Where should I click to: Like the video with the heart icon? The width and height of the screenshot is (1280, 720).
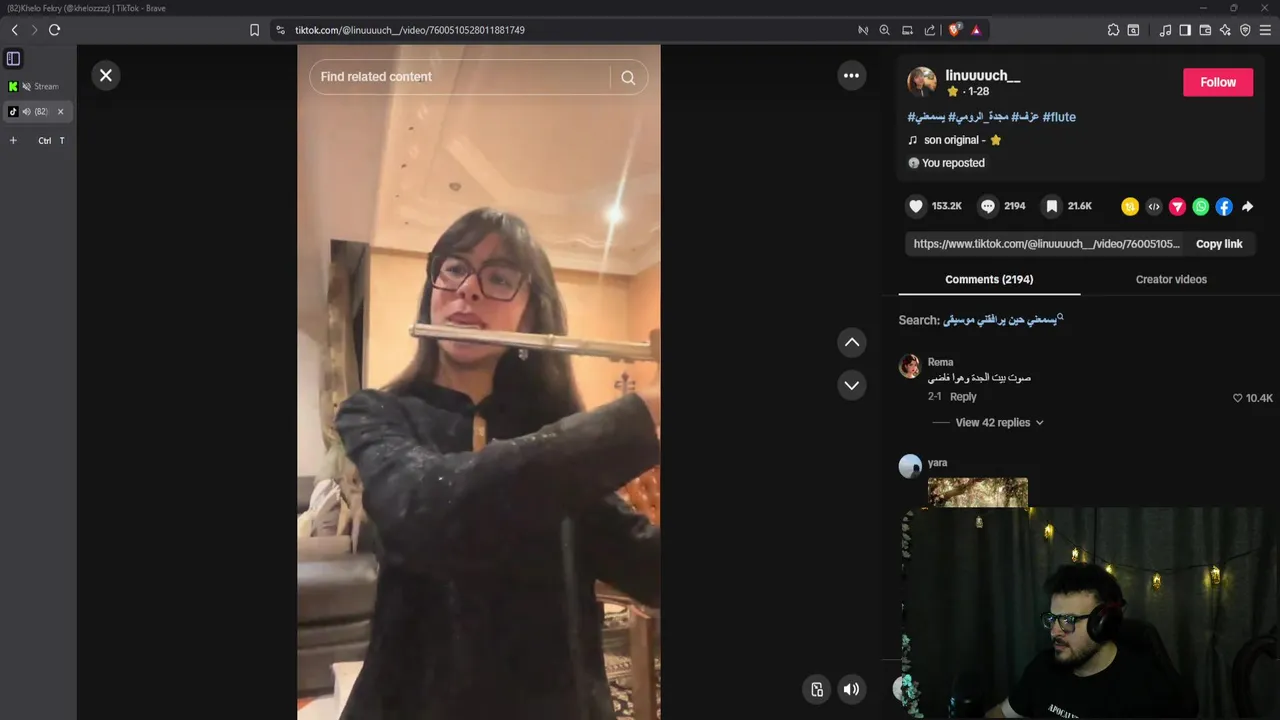(x=915, y=206)
